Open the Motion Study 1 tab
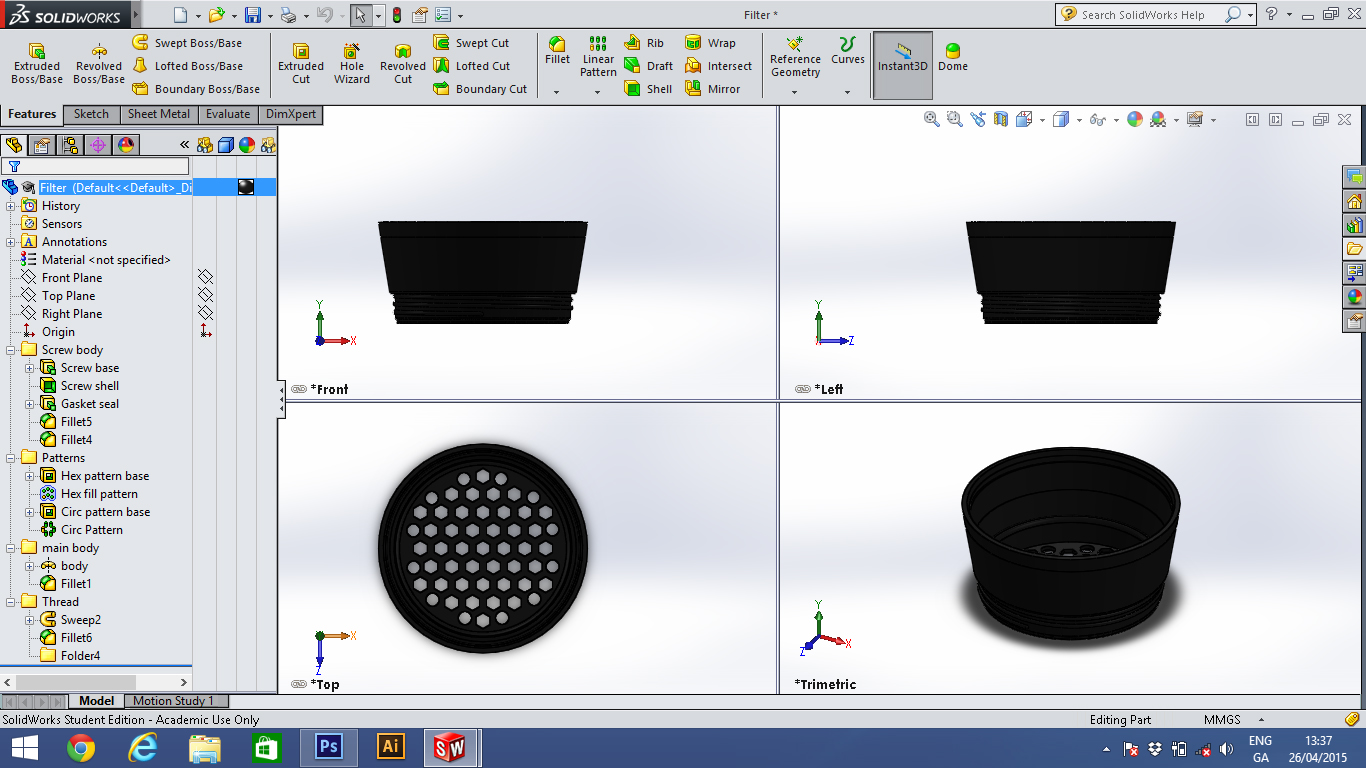 (173, 701)
